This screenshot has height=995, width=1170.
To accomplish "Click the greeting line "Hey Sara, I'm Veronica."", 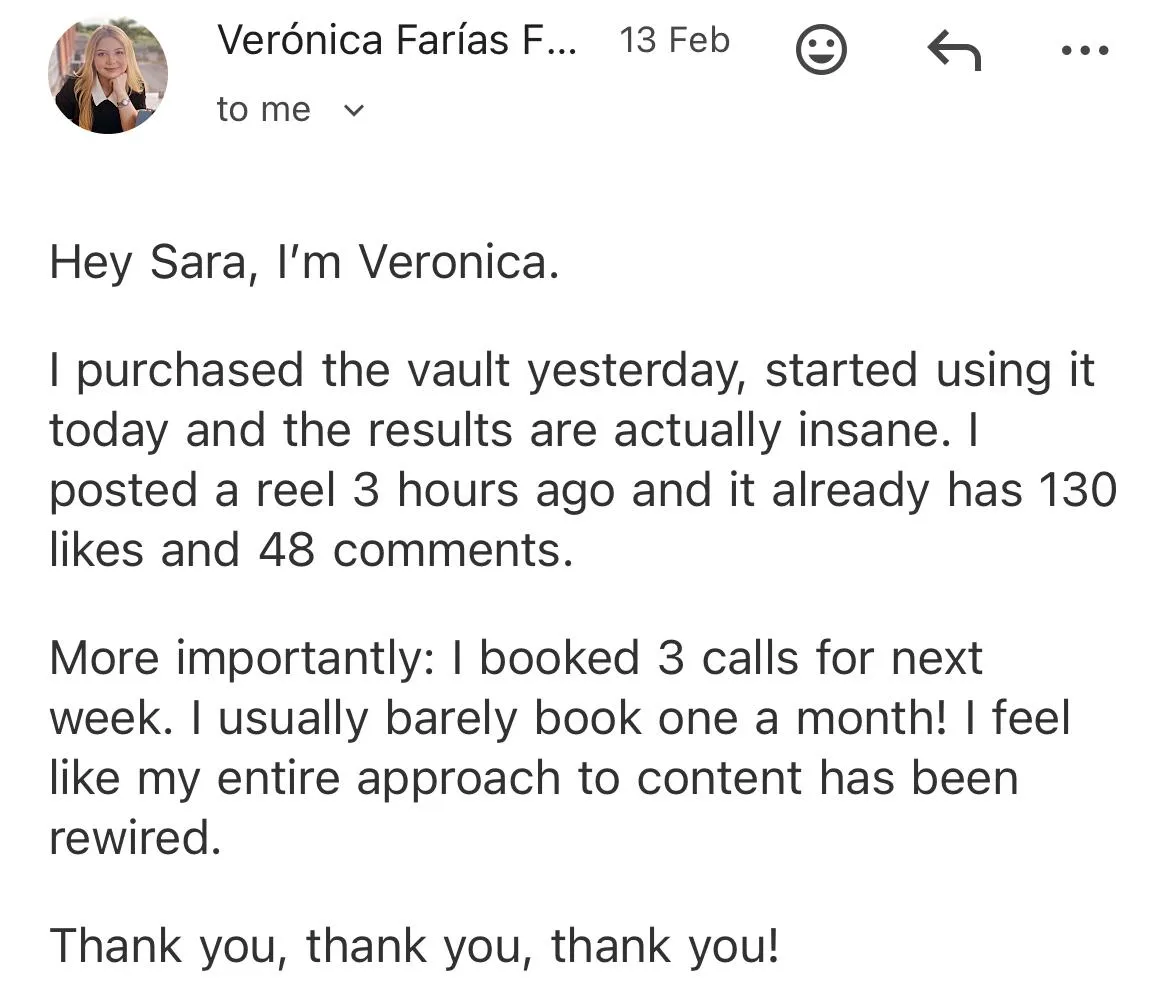I will point(304,263).
